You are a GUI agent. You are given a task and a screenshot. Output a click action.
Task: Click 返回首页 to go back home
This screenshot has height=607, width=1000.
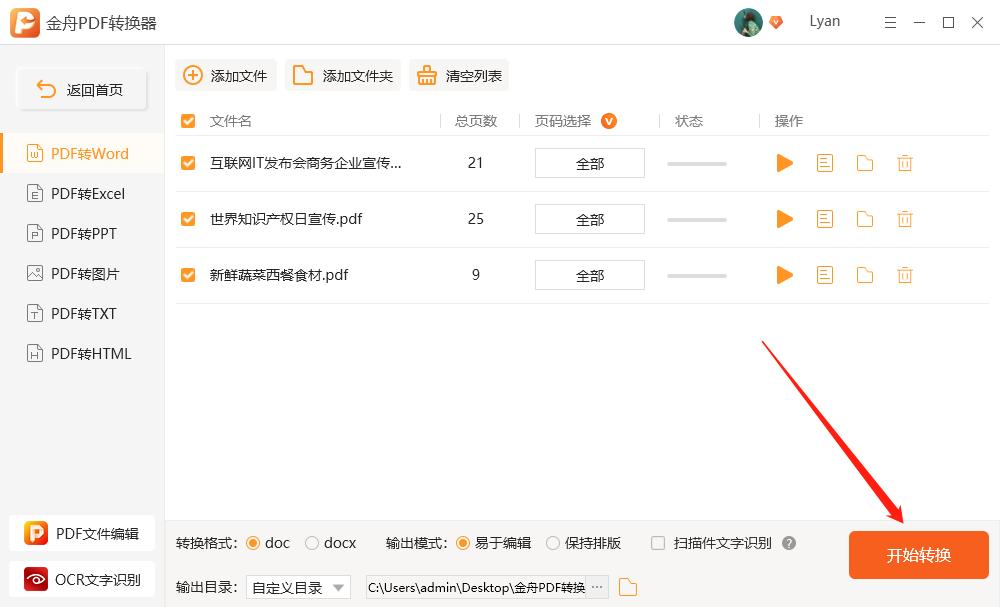tap(81, 88)
